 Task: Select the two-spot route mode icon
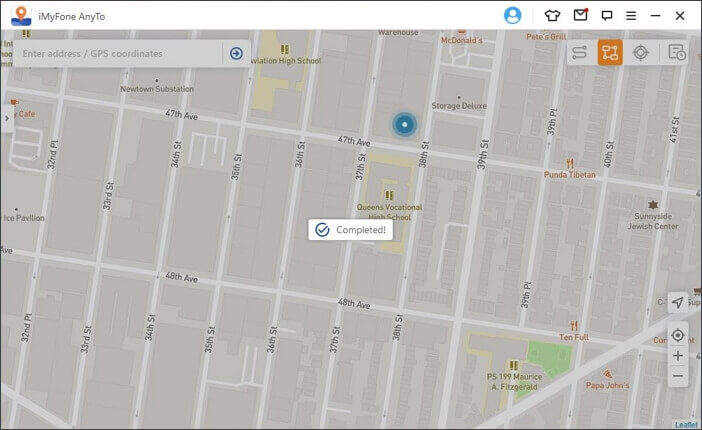pos(579,52)
